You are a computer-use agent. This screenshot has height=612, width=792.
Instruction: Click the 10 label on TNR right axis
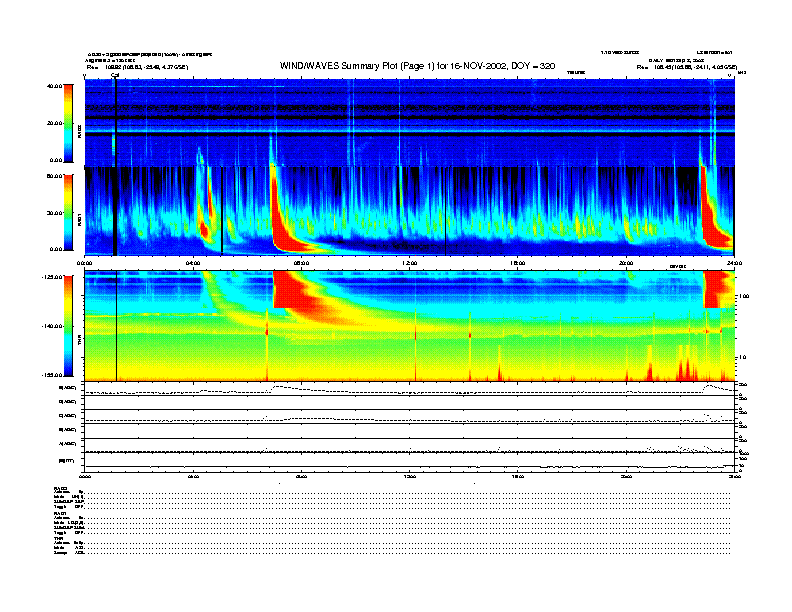click(742, 358)
